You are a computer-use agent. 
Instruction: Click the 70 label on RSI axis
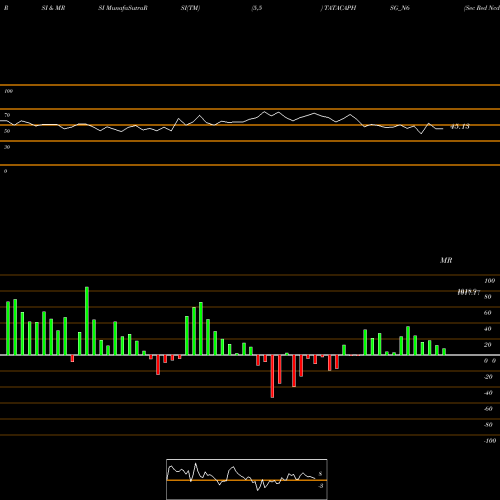coord(7,115)
